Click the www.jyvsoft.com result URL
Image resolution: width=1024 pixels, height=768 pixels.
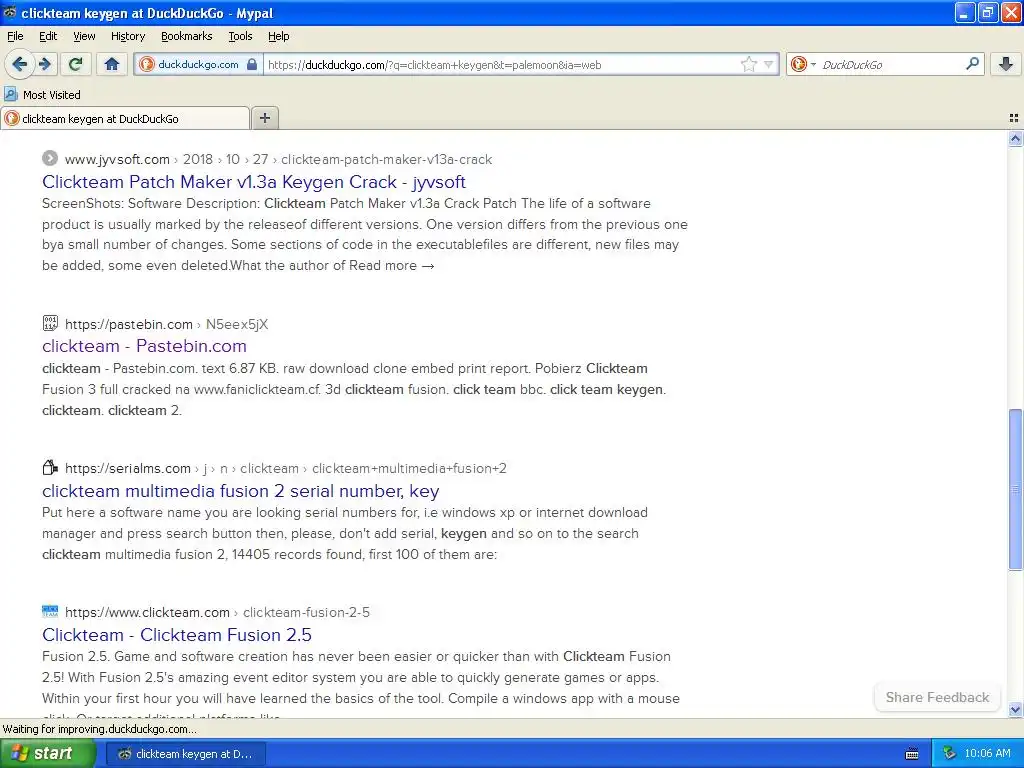[x=117, y=159]
